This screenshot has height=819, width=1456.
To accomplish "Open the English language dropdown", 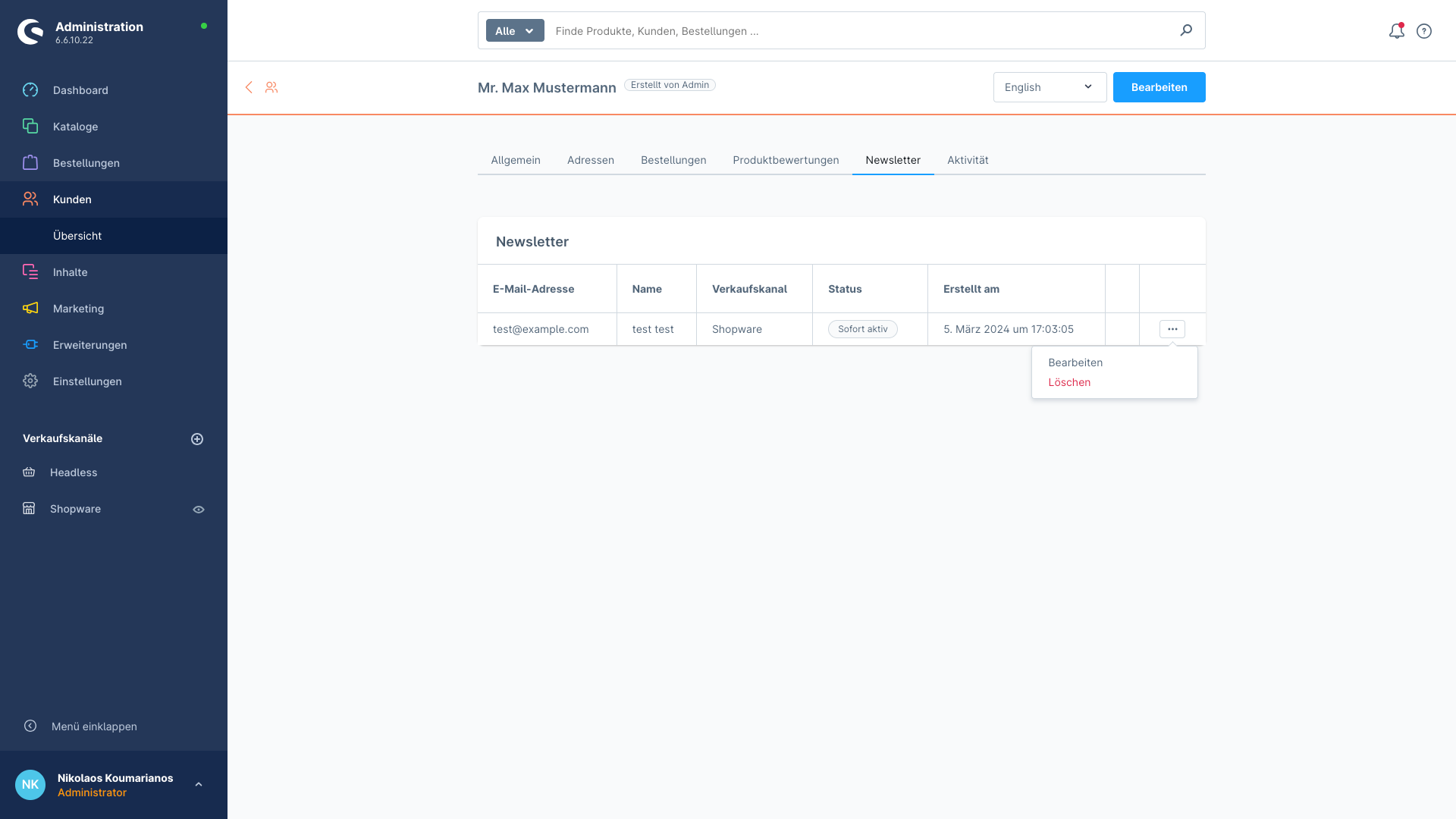I will 1050,87.
